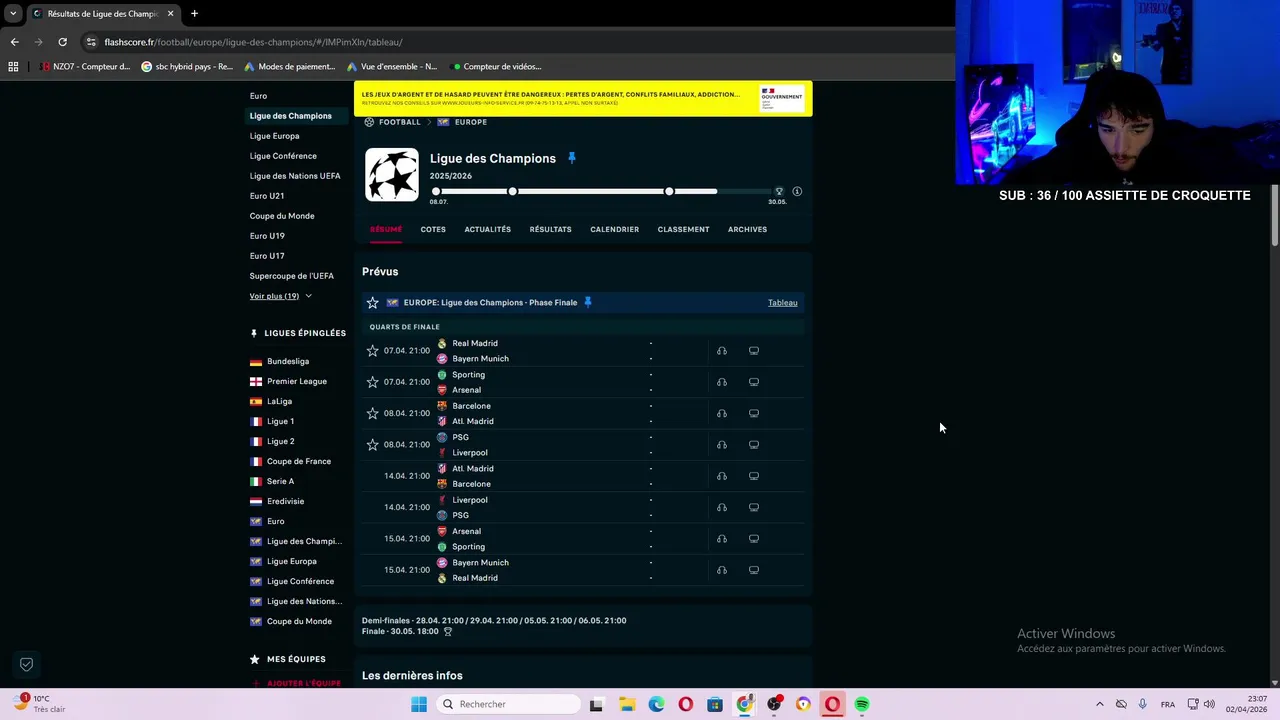The height and width of the screenshot is (720, 1280).
Task: Switch to the Cotes tab
Action: coord(433,229)
